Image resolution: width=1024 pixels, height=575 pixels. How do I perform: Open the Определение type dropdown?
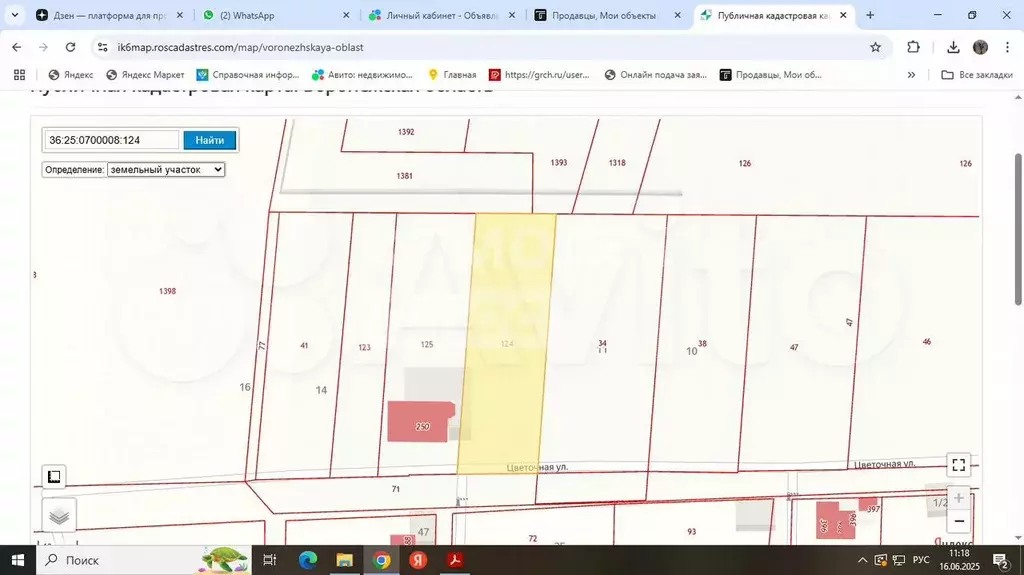(166, 169)
